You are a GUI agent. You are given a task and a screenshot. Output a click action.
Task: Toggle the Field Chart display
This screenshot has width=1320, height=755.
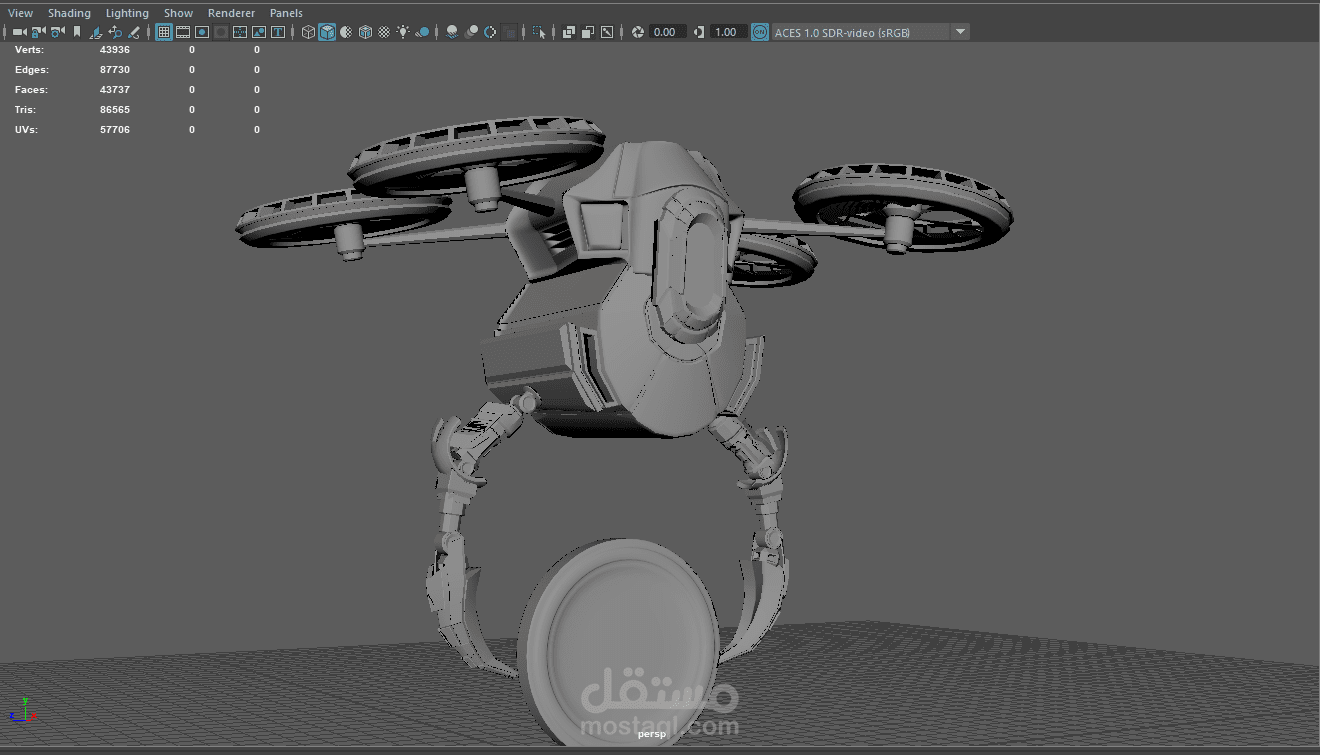click(240, 32)
